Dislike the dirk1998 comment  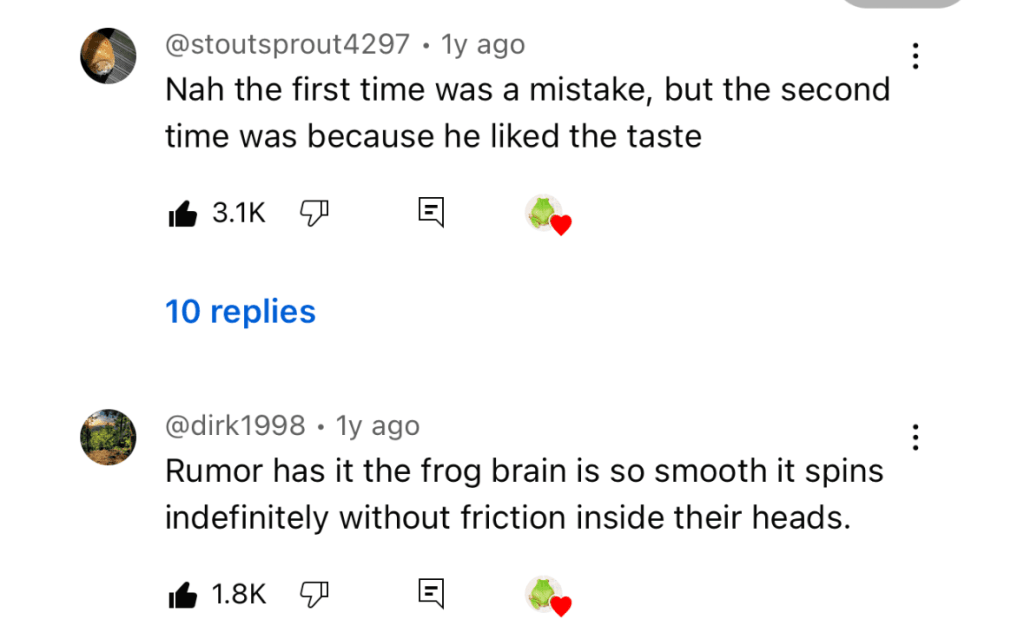click(x=315, y=595)
